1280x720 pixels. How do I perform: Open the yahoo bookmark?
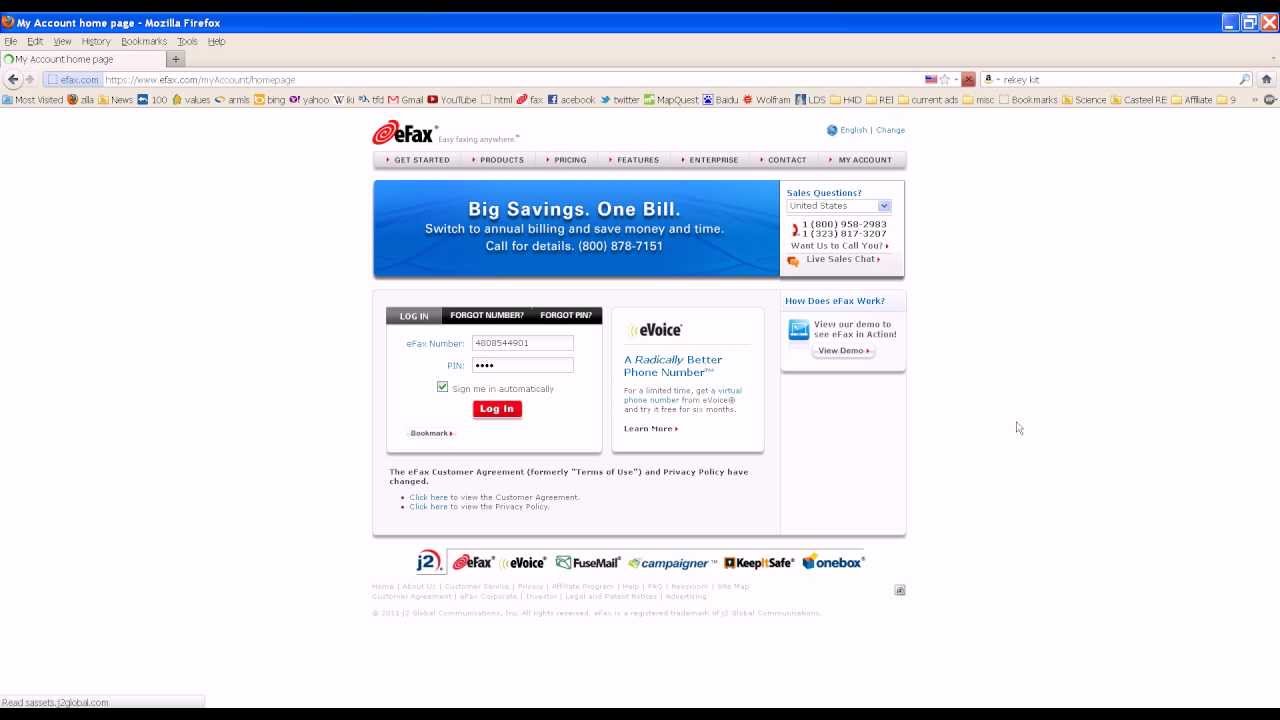[x=309, y=100]
